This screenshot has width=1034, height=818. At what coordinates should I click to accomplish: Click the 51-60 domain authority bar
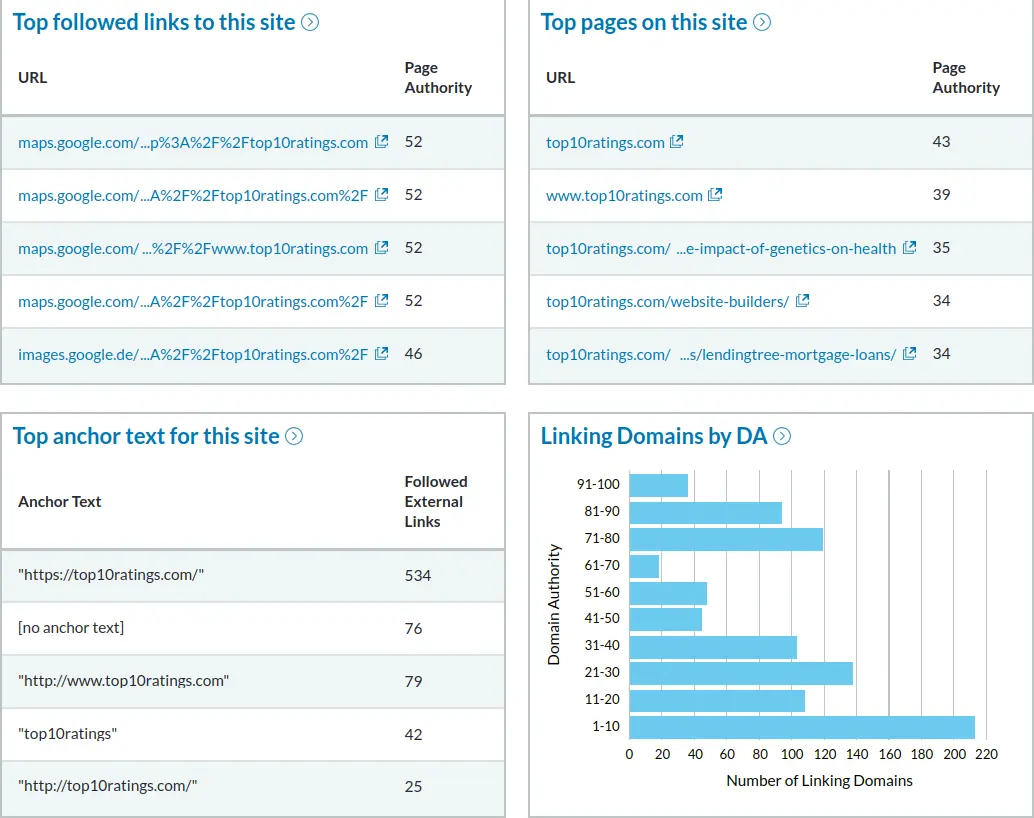coord(668,594)
